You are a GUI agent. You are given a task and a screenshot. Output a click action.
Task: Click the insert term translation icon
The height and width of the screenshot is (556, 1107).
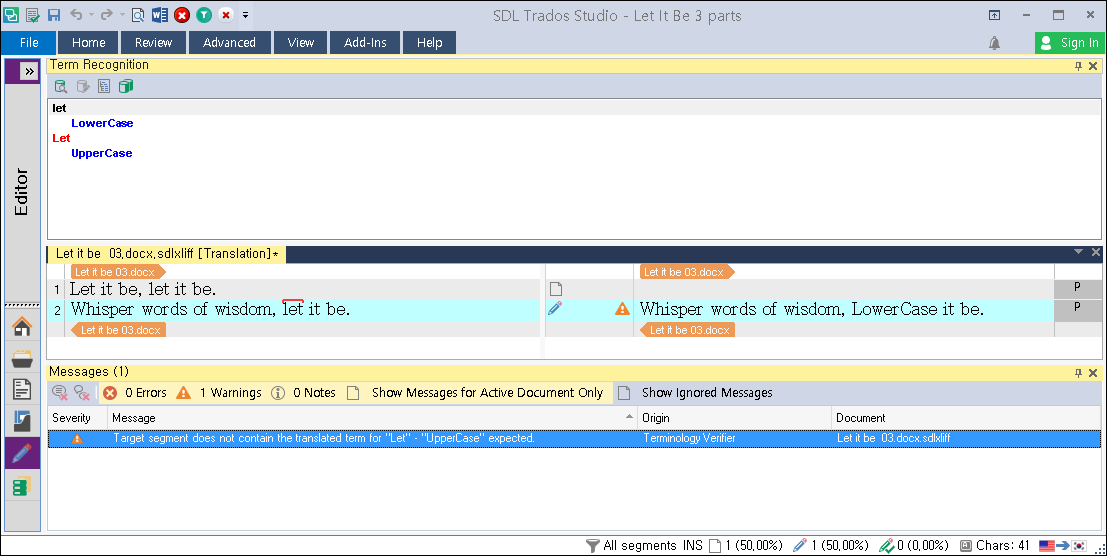(83, 86)
